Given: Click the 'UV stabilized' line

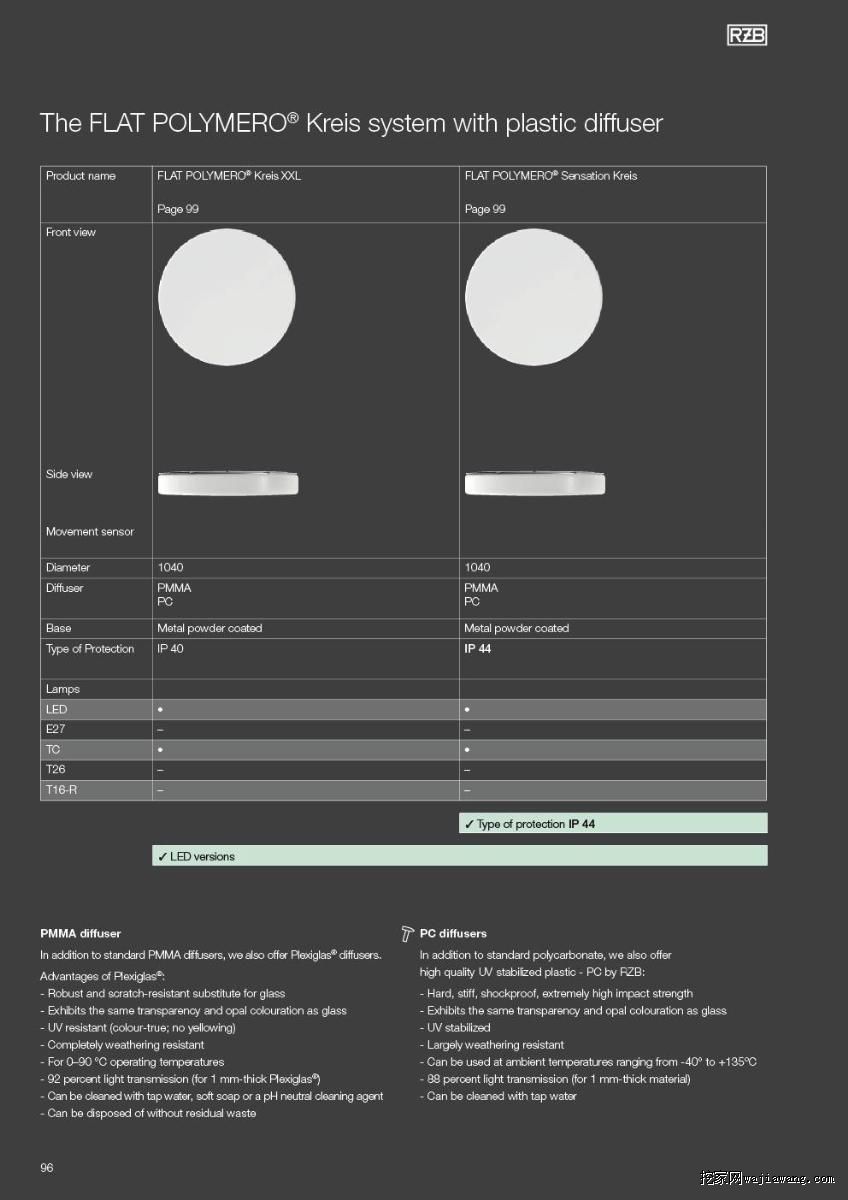Looking at the screenshot, I should pos(455,1028).
